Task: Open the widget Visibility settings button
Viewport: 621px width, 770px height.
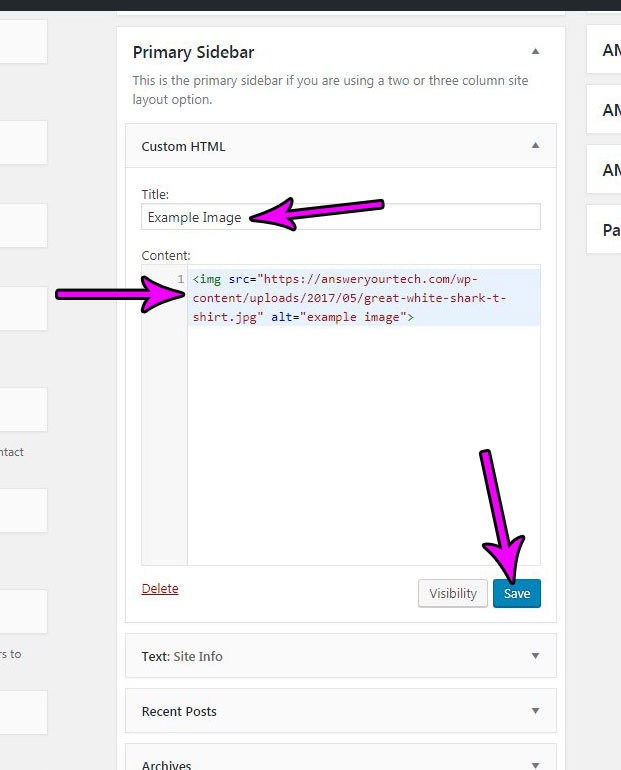Action: click(x=453, y=593)
